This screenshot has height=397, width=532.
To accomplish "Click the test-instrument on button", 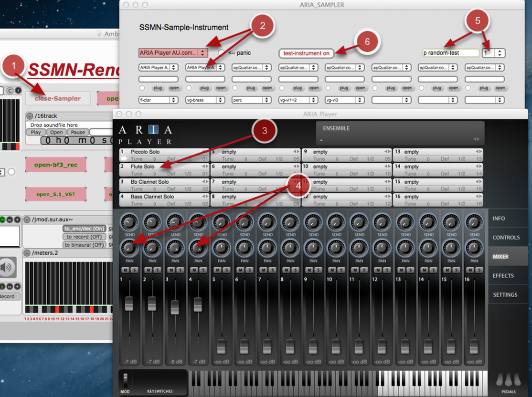I will tap(306, 53).
